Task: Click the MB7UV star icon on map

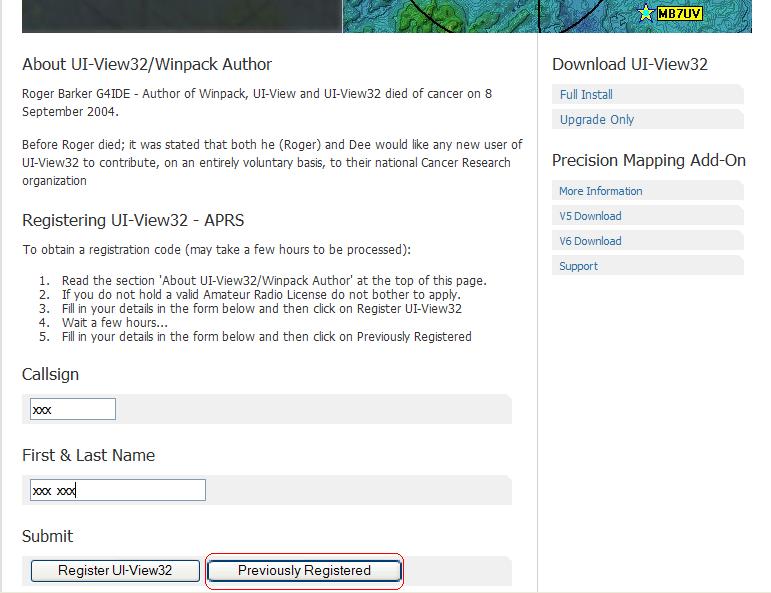Action: coord(645,13)
